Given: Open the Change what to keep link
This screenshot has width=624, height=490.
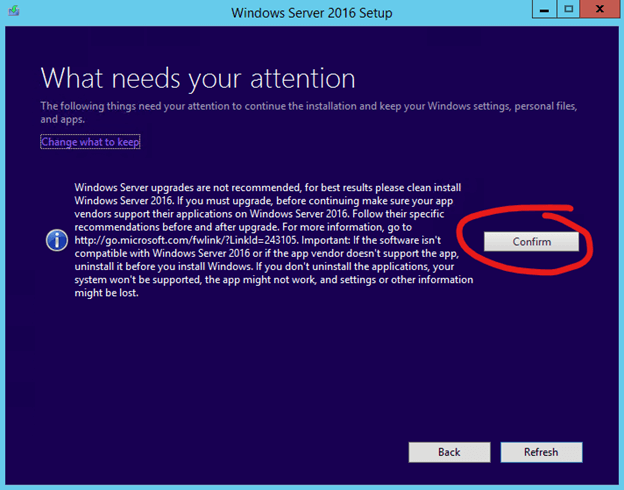Looking at the screenshot, I should (x=90, y=142).
